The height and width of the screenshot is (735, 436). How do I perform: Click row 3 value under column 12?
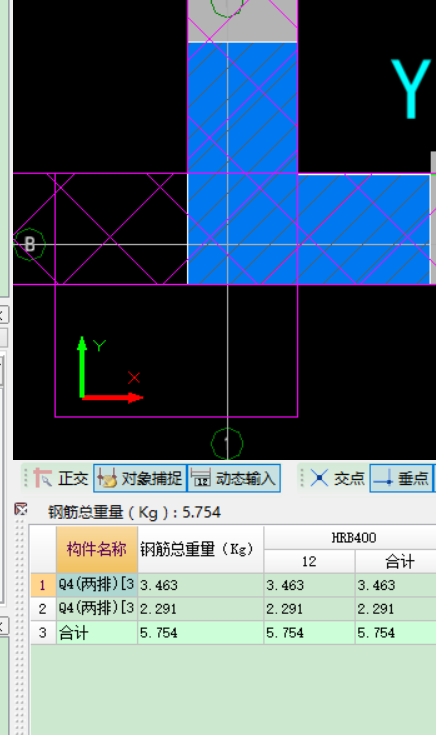coord(309,633)
